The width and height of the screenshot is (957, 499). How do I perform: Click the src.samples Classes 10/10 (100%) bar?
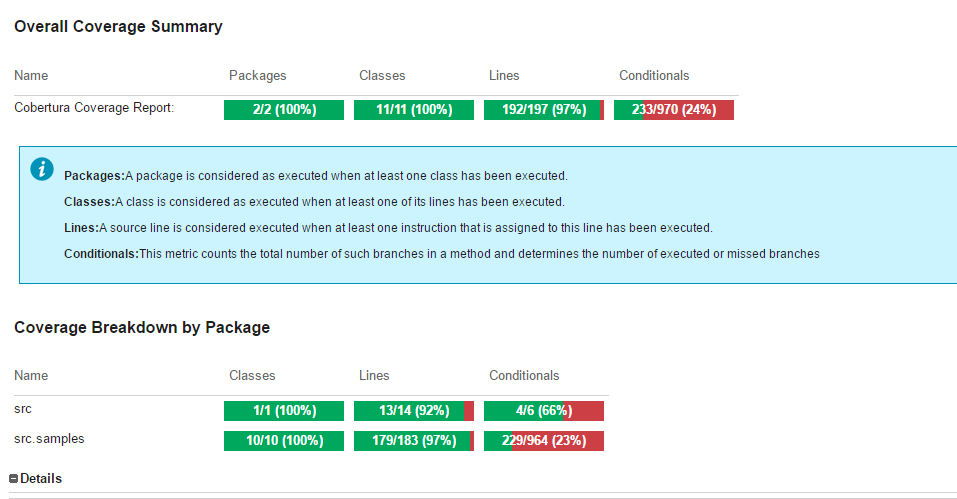click(x=284, y=441)
